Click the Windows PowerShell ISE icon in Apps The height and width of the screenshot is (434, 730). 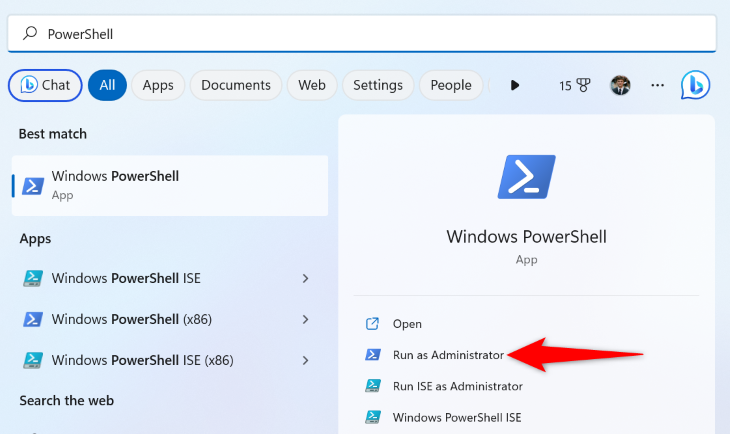33,278
